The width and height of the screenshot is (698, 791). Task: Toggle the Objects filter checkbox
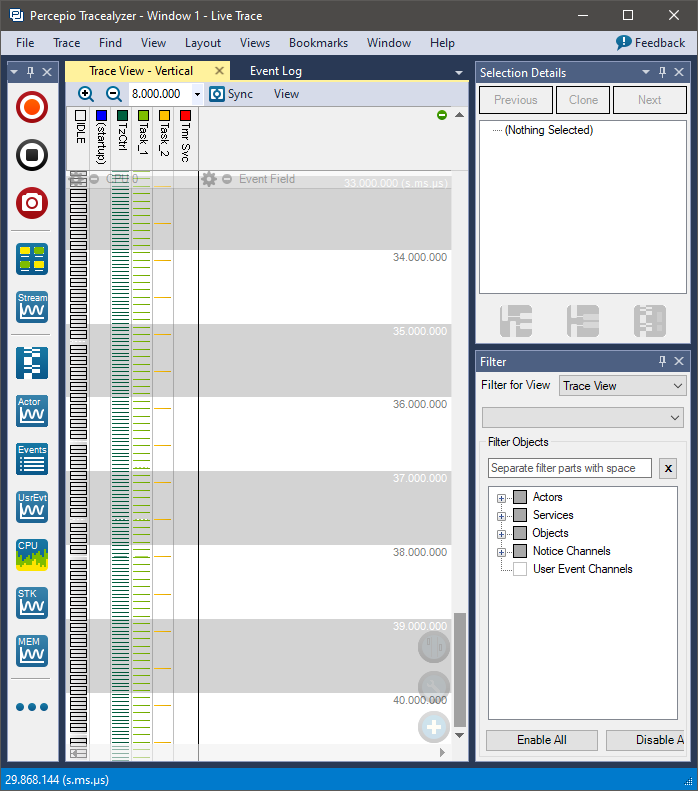click(x=520, y=533)
